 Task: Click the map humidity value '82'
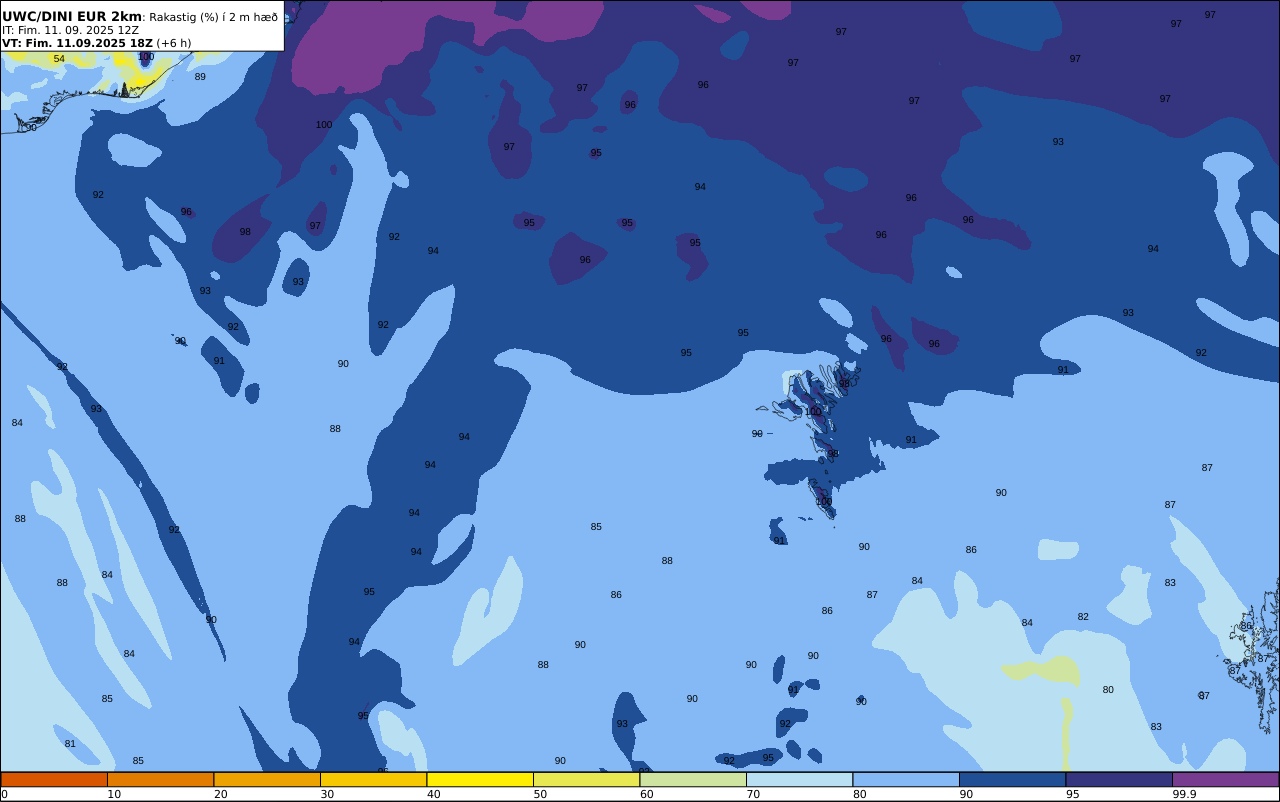(1083, 617)
